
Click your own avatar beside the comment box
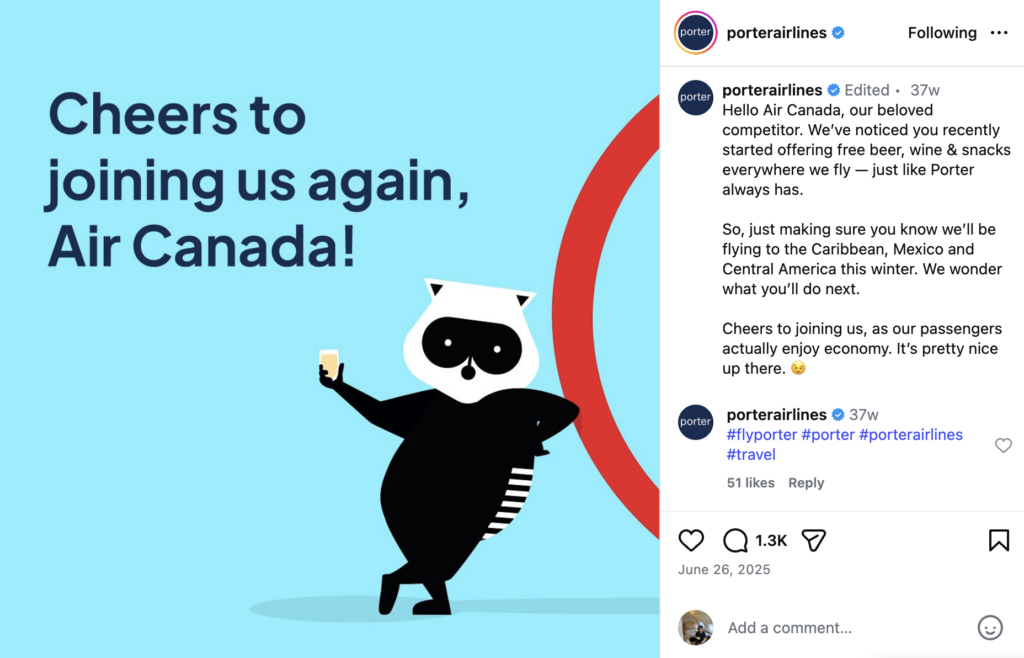(x=695, y=627)
